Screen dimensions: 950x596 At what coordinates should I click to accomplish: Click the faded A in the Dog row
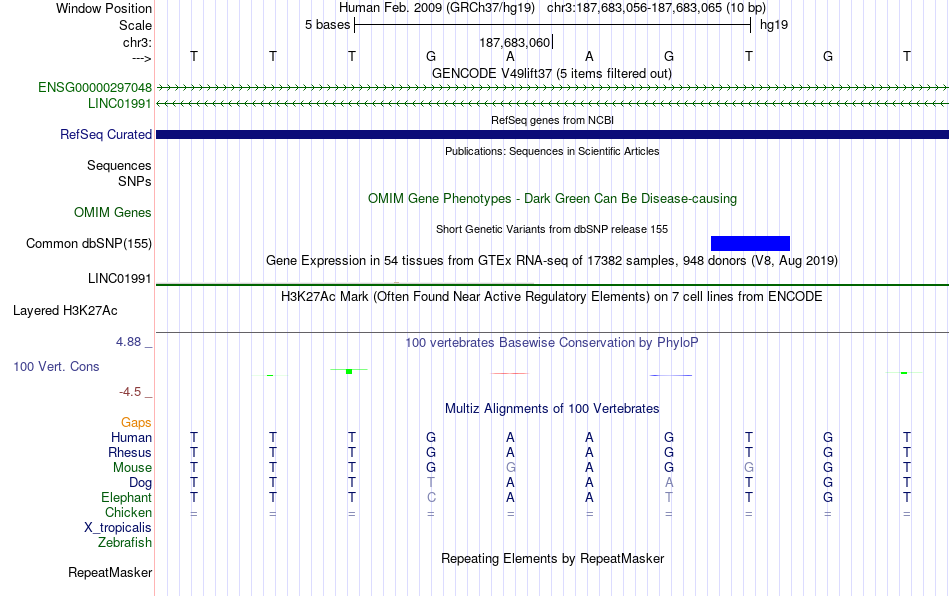(669, 483)
